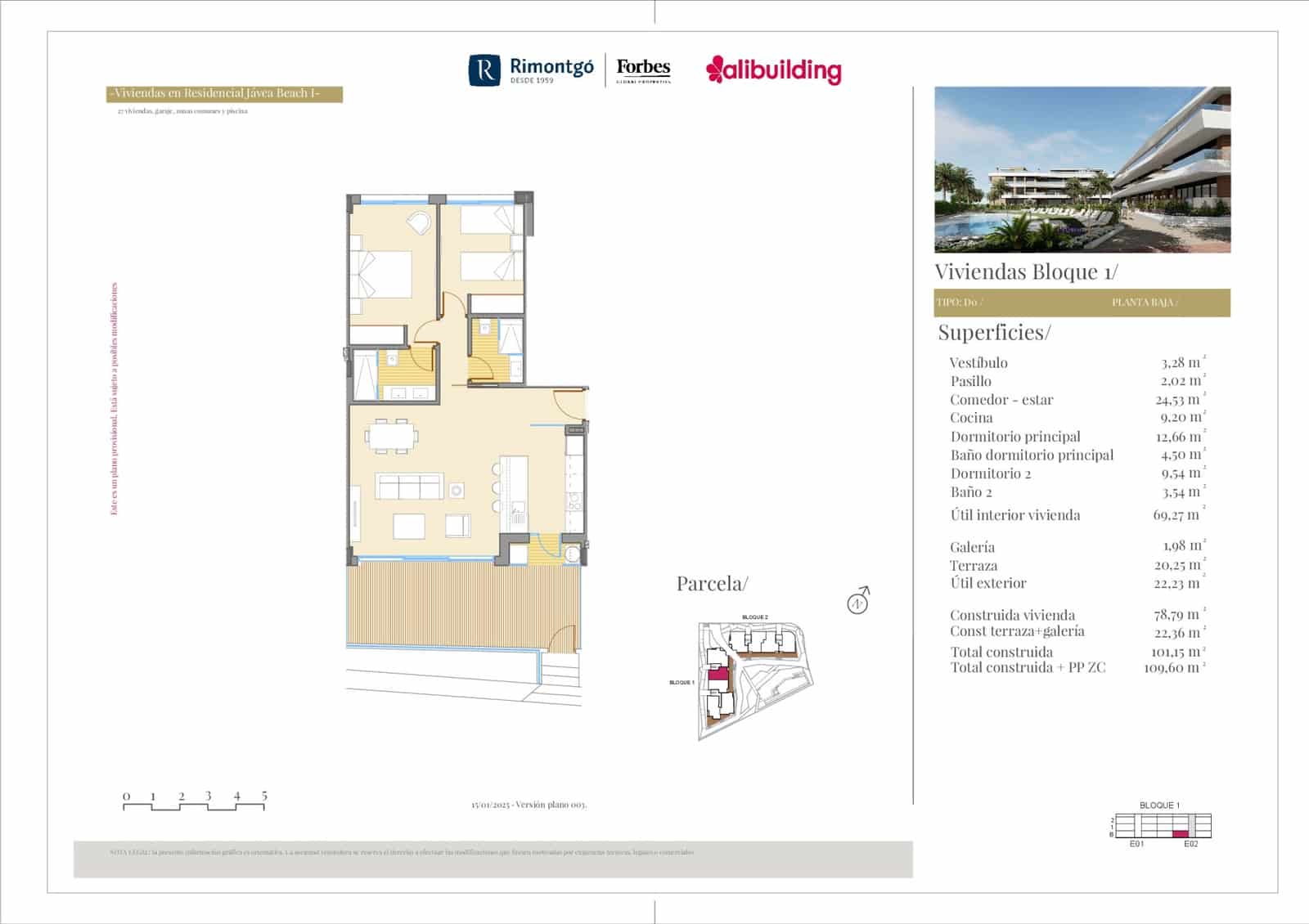This screenshot has height=924, width=1309.
Task: Select the 'Pasillo' row label
Action: pyautogui.click(x=971, y=382)
